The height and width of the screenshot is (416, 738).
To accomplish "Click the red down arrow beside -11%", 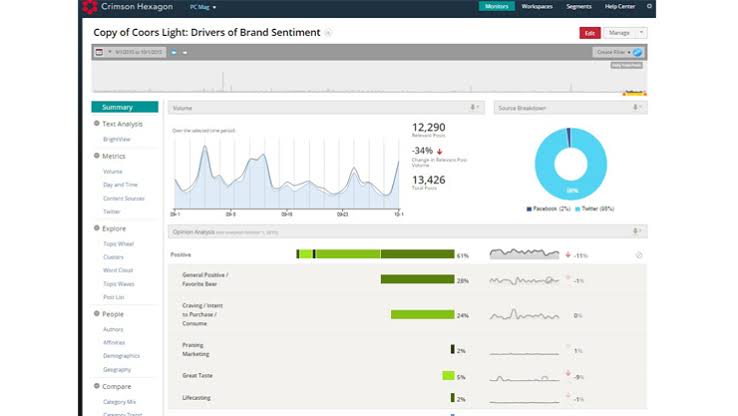I will pos(568,255).
